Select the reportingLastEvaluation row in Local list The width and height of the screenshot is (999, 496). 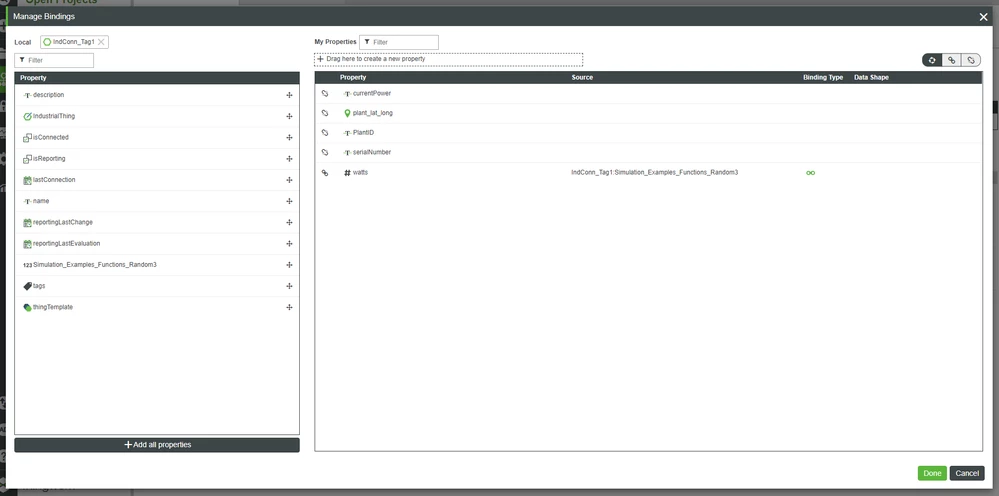157,244
